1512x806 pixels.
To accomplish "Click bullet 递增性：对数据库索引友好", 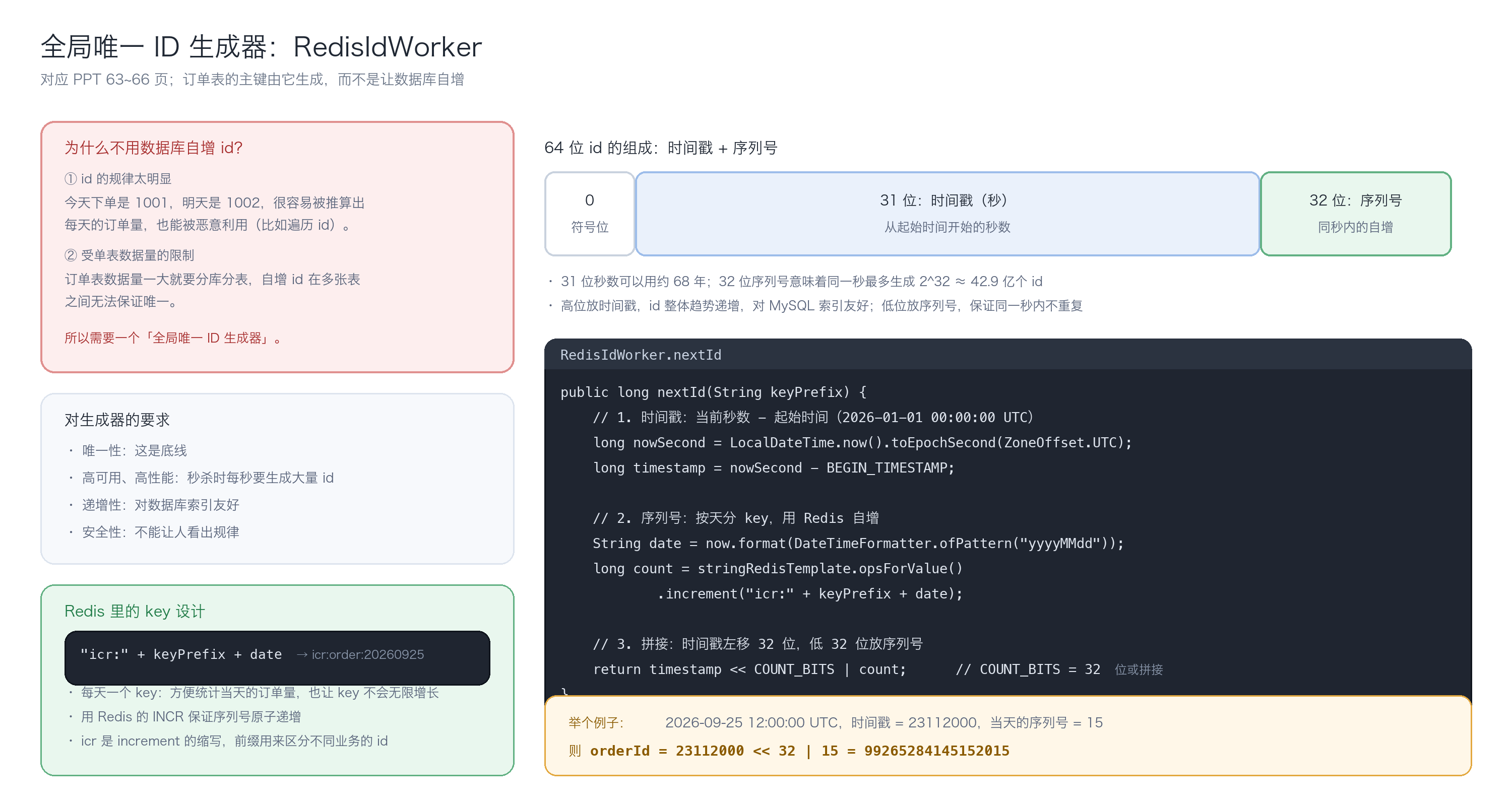I will (160, 504).
